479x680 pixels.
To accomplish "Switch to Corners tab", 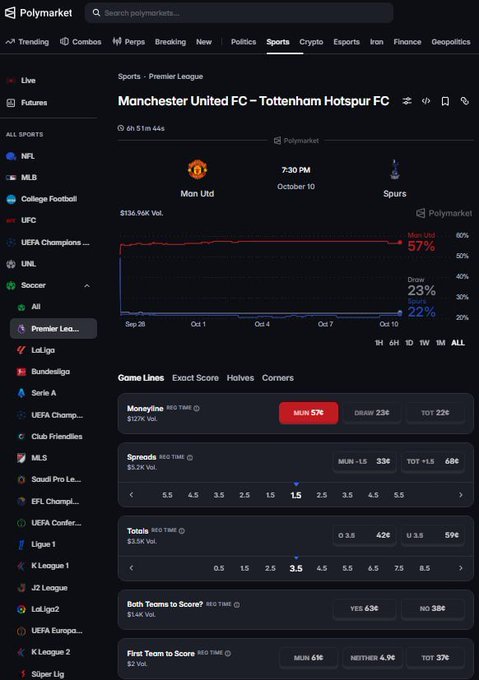I will [x=277, y=378].
